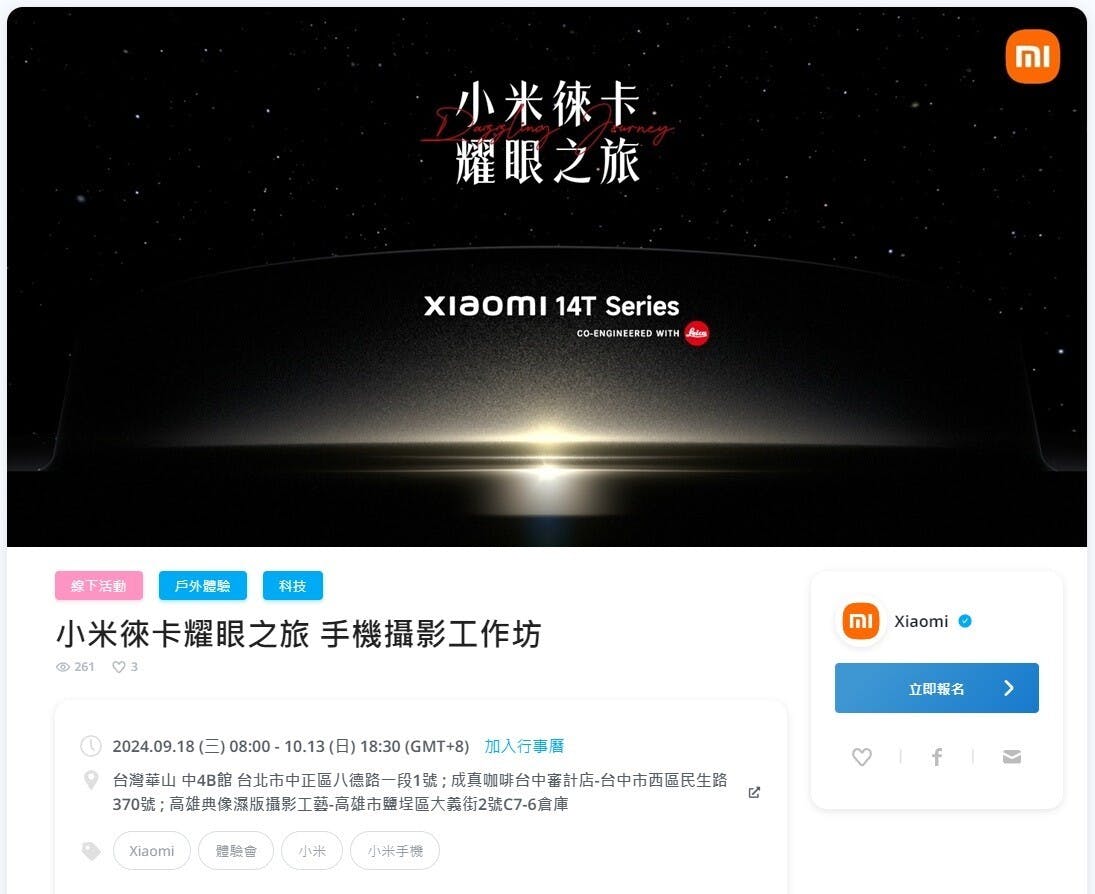Click the clock icon beside event date
The width and height of the screenshot is (1095, 894).
pyautogui.click(x=91, y=746)
